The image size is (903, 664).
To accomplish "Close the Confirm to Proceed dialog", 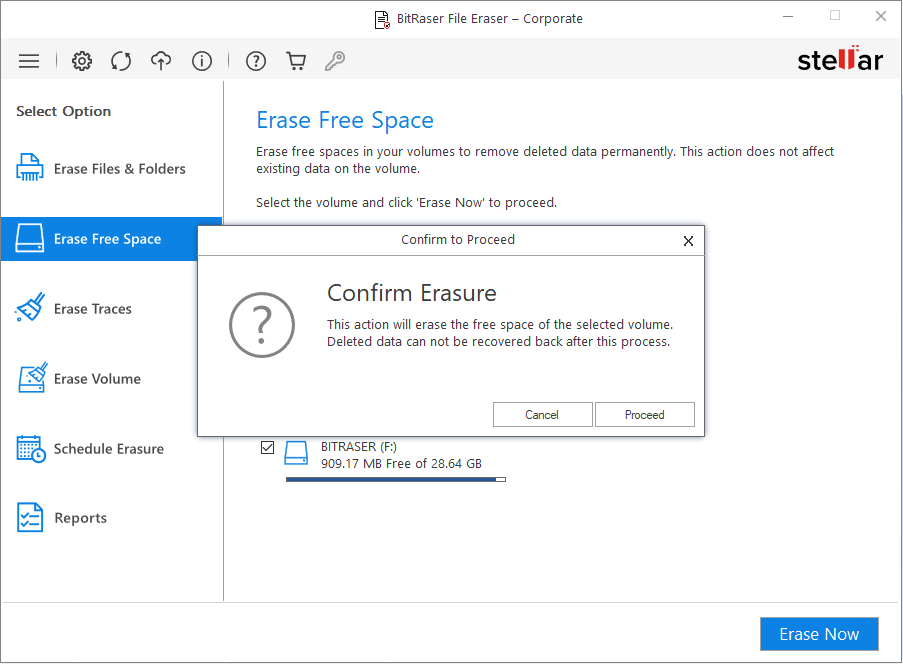I will [x=688, y=241].
